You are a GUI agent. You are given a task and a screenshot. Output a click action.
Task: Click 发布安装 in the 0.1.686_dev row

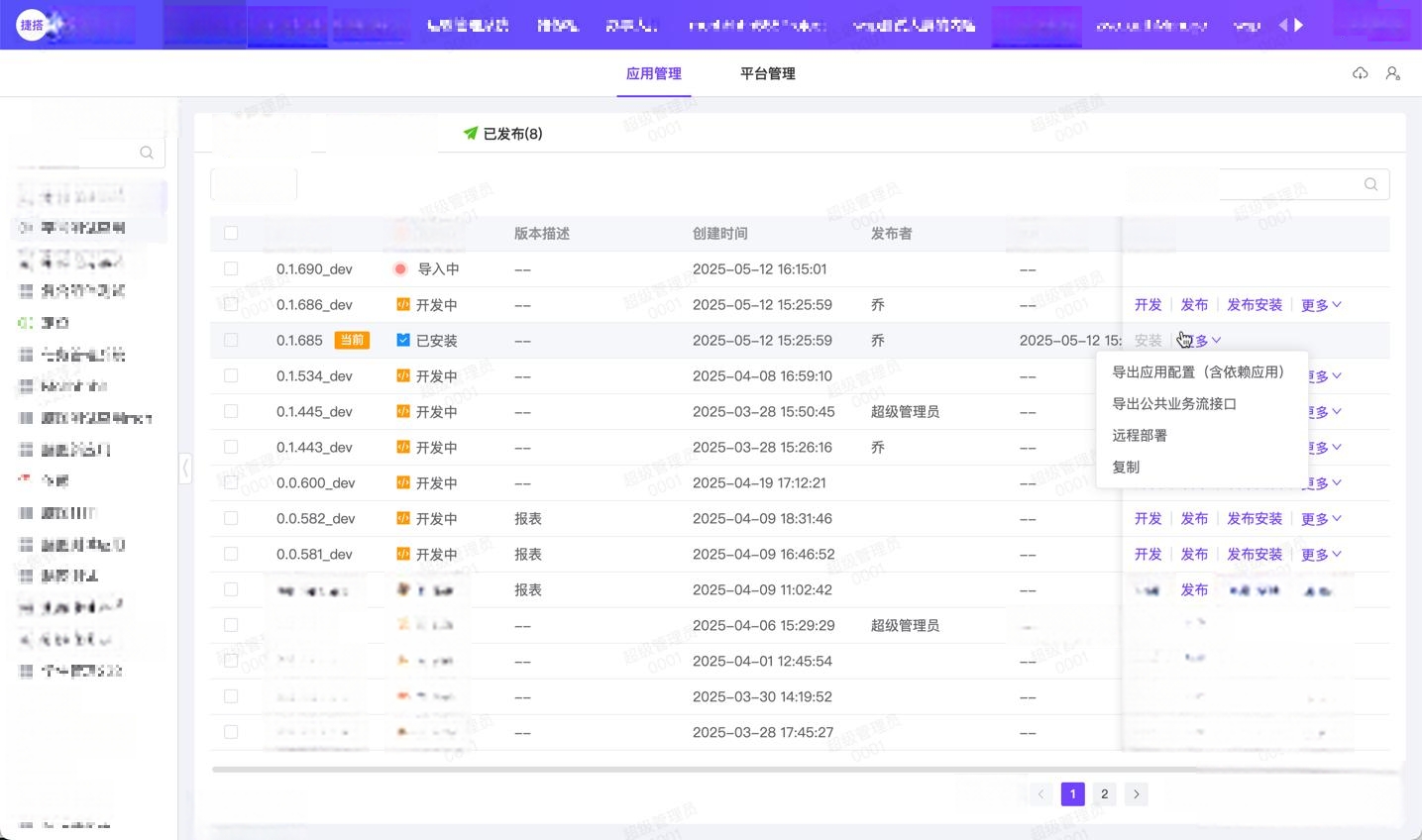pyautogui.click(x=1256, y=305)
